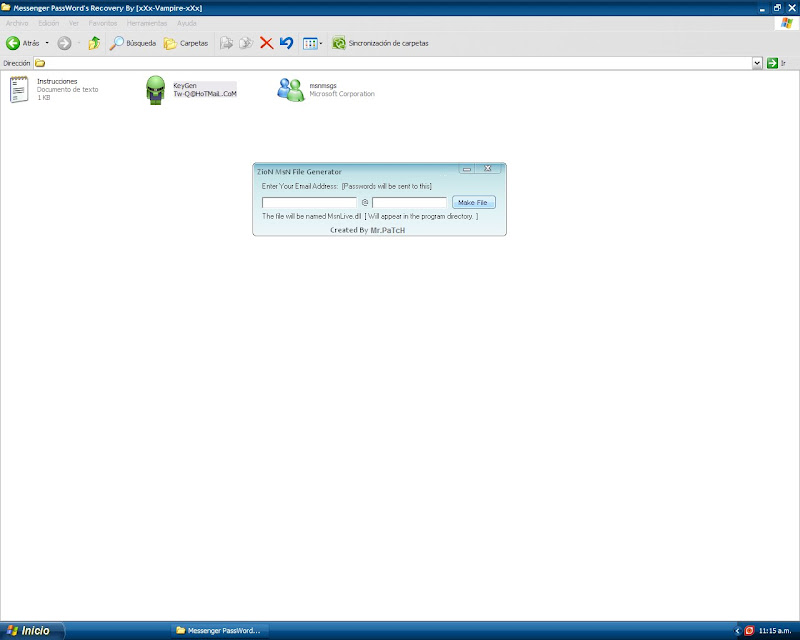Undo with the blue arrow icon
The width and height of the screenshot is (800, 640).
pyautogui.click(x=287, y=43)
